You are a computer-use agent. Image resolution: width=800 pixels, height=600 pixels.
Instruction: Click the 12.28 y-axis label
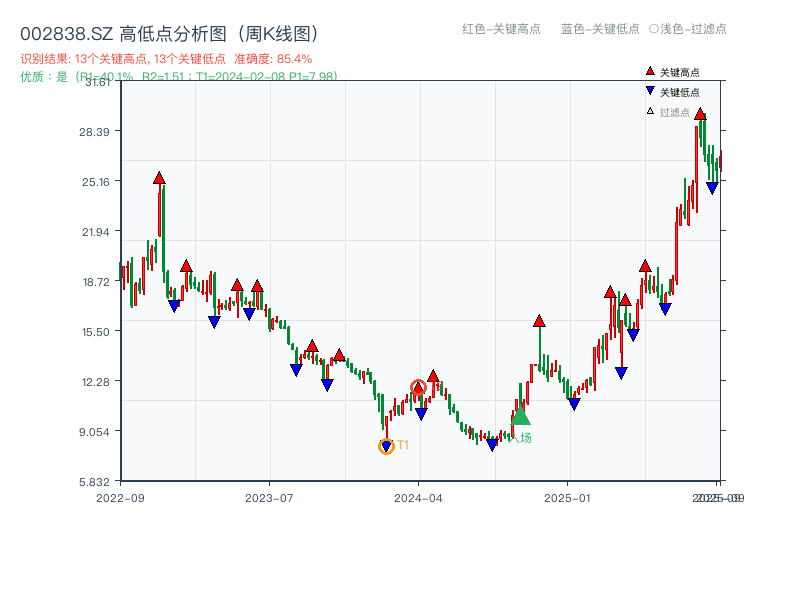95,382
